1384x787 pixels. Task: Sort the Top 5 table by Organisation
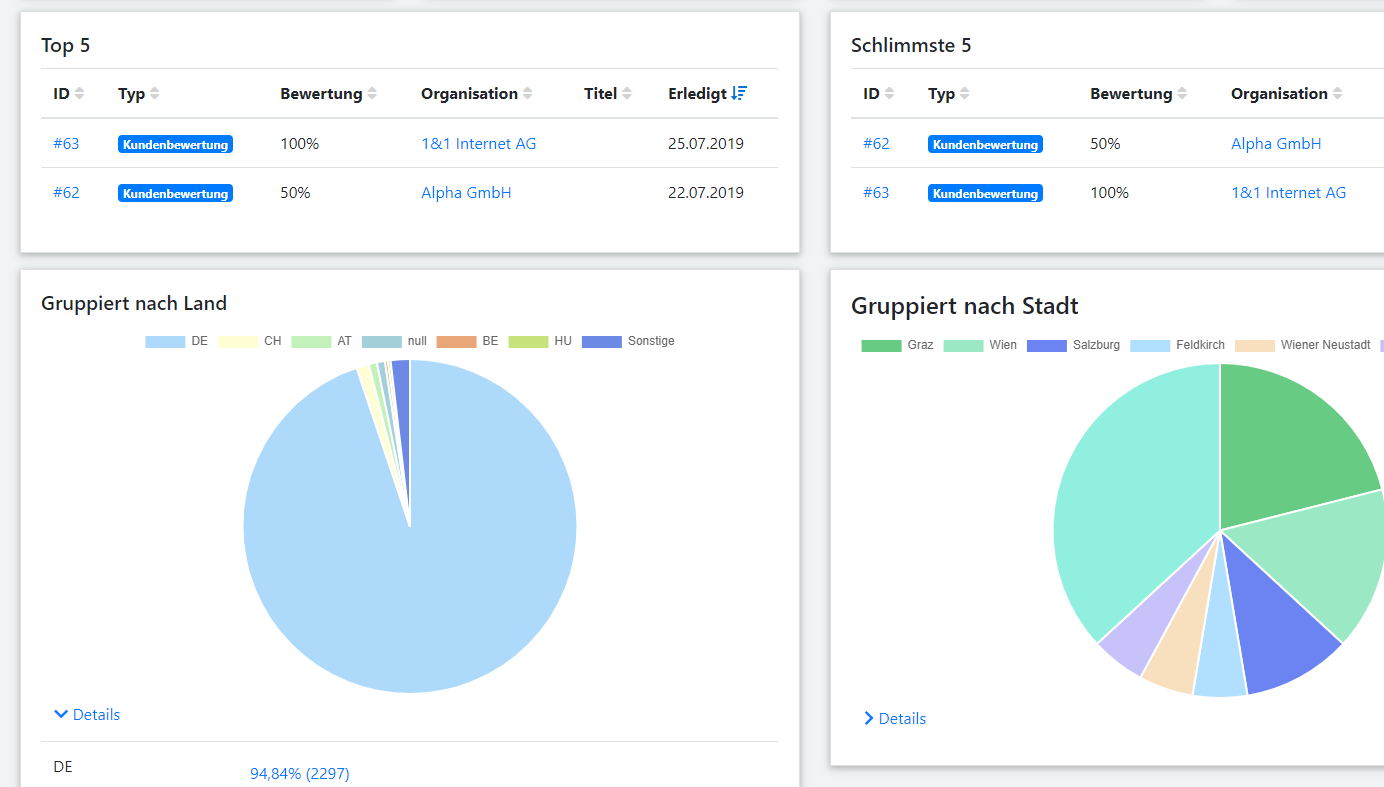[477, 94]
